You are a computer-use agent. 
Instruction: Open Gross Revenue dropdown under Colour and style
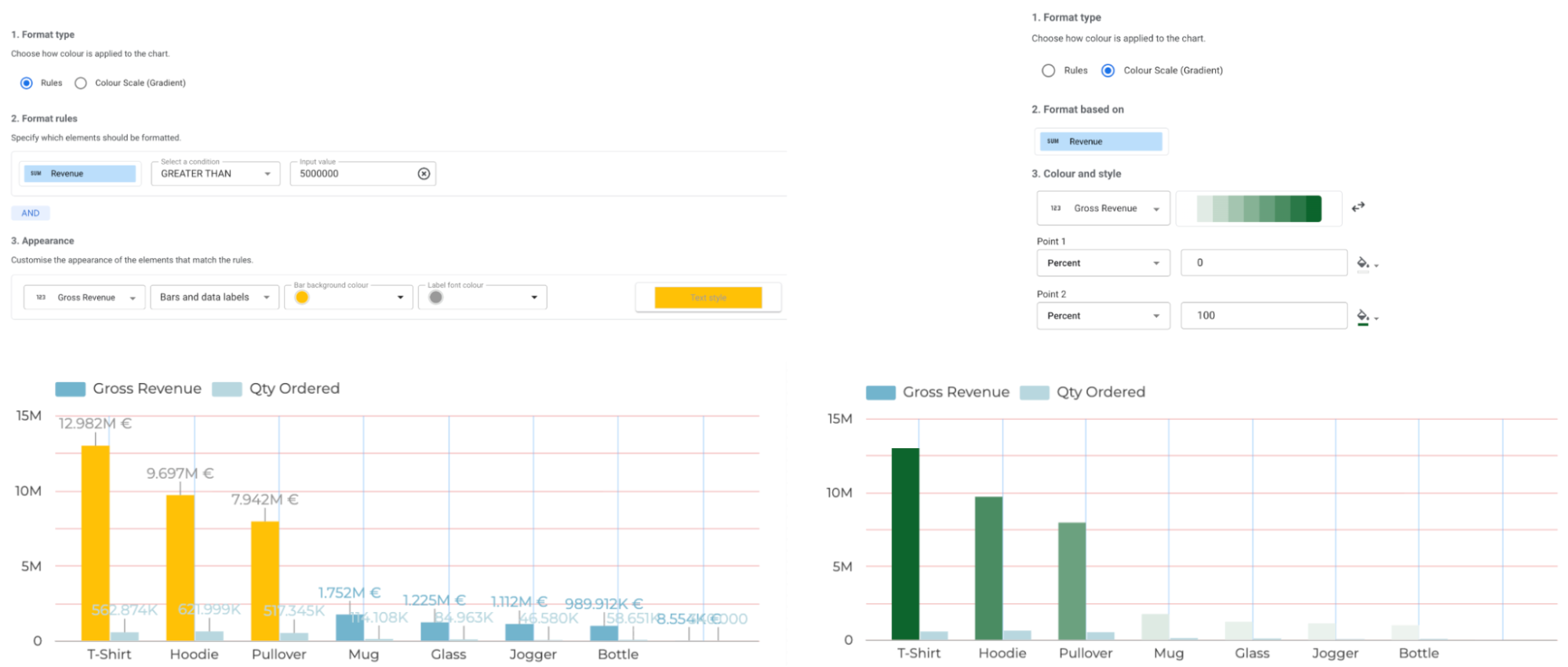click(1104, 209)
